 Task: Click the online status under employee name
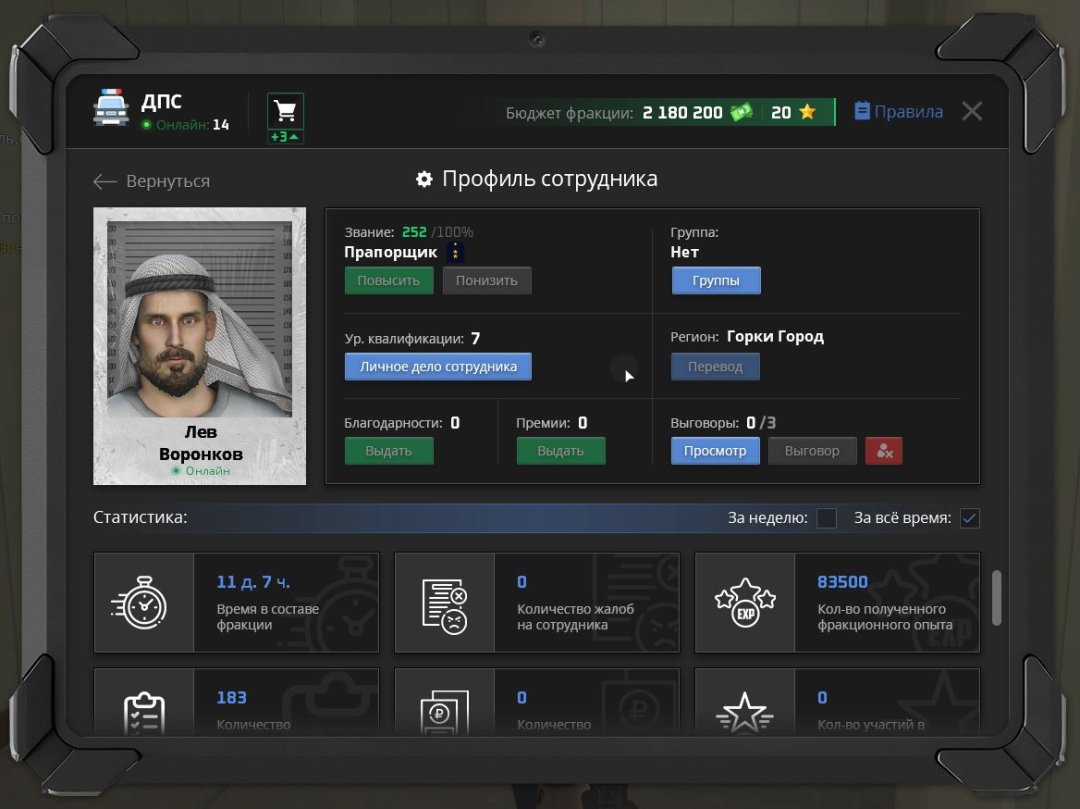click(x=200, y=471)
